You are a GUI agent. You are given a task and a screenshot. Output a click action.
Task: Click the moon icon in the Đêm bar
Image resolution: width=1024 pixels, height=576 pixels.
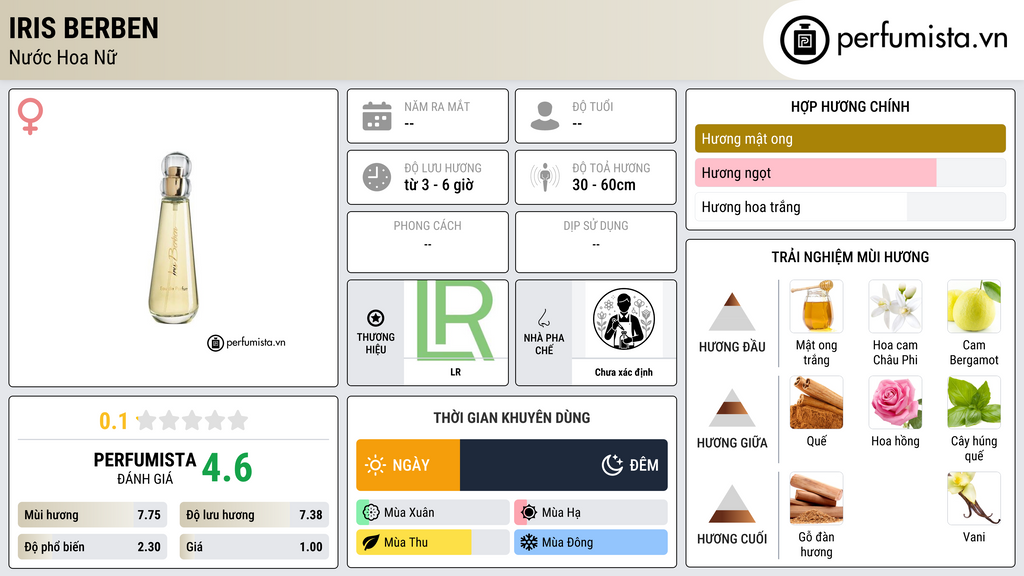pos(612,465)
